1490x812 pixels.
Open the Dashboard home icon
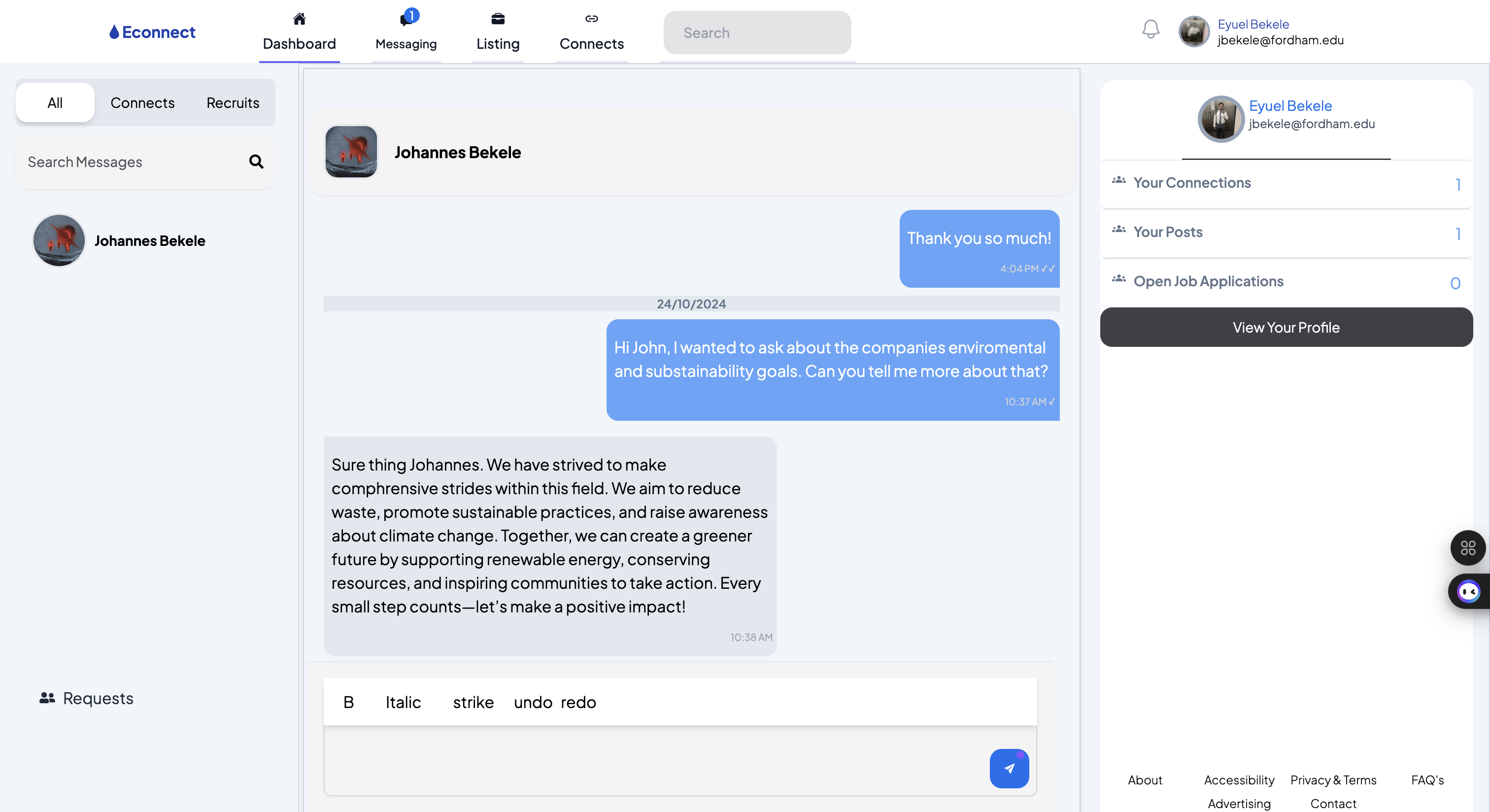click(x=299, y=19)
